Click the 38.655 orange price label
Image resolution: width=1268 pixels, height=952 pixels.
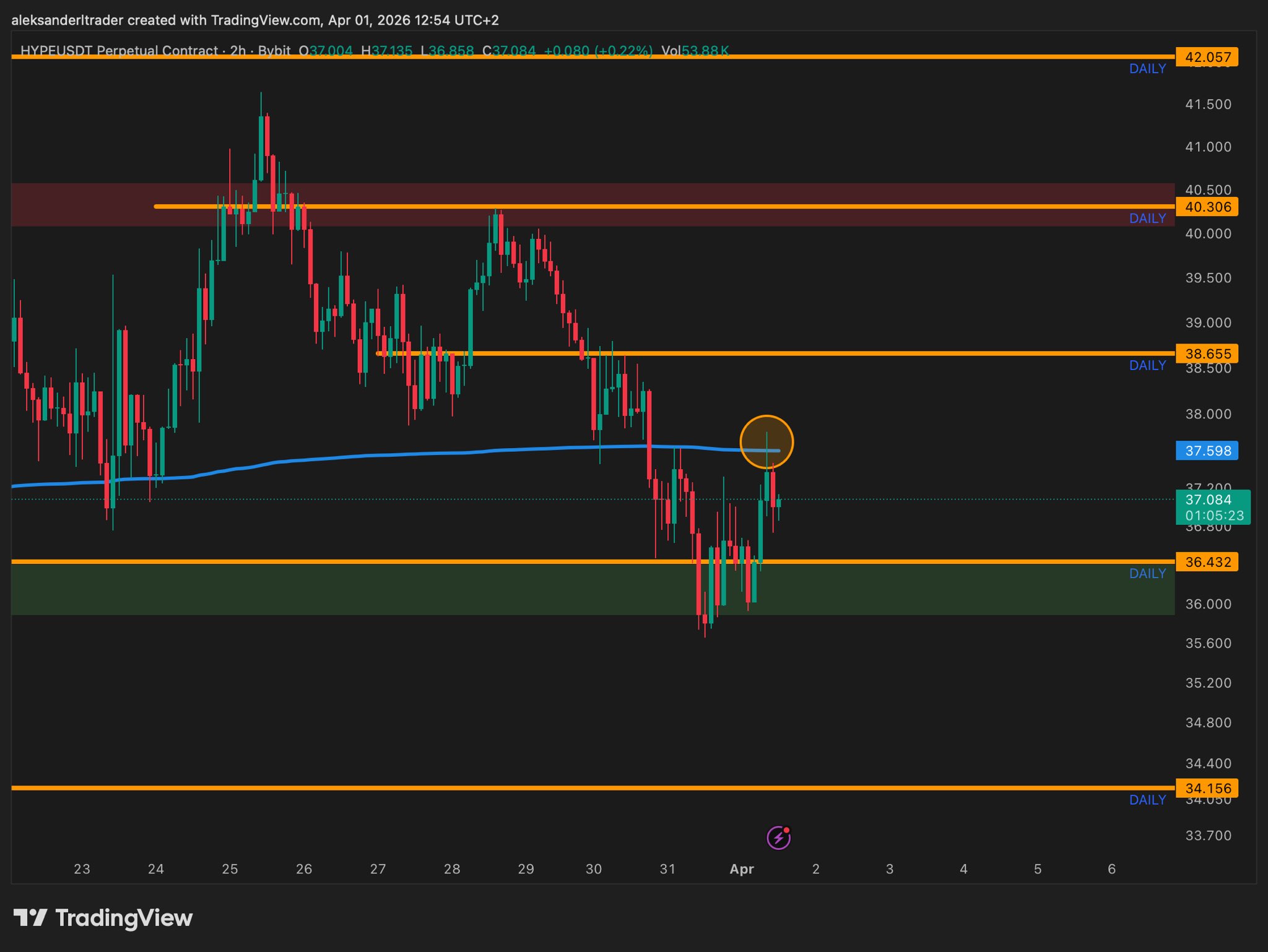1207,353
